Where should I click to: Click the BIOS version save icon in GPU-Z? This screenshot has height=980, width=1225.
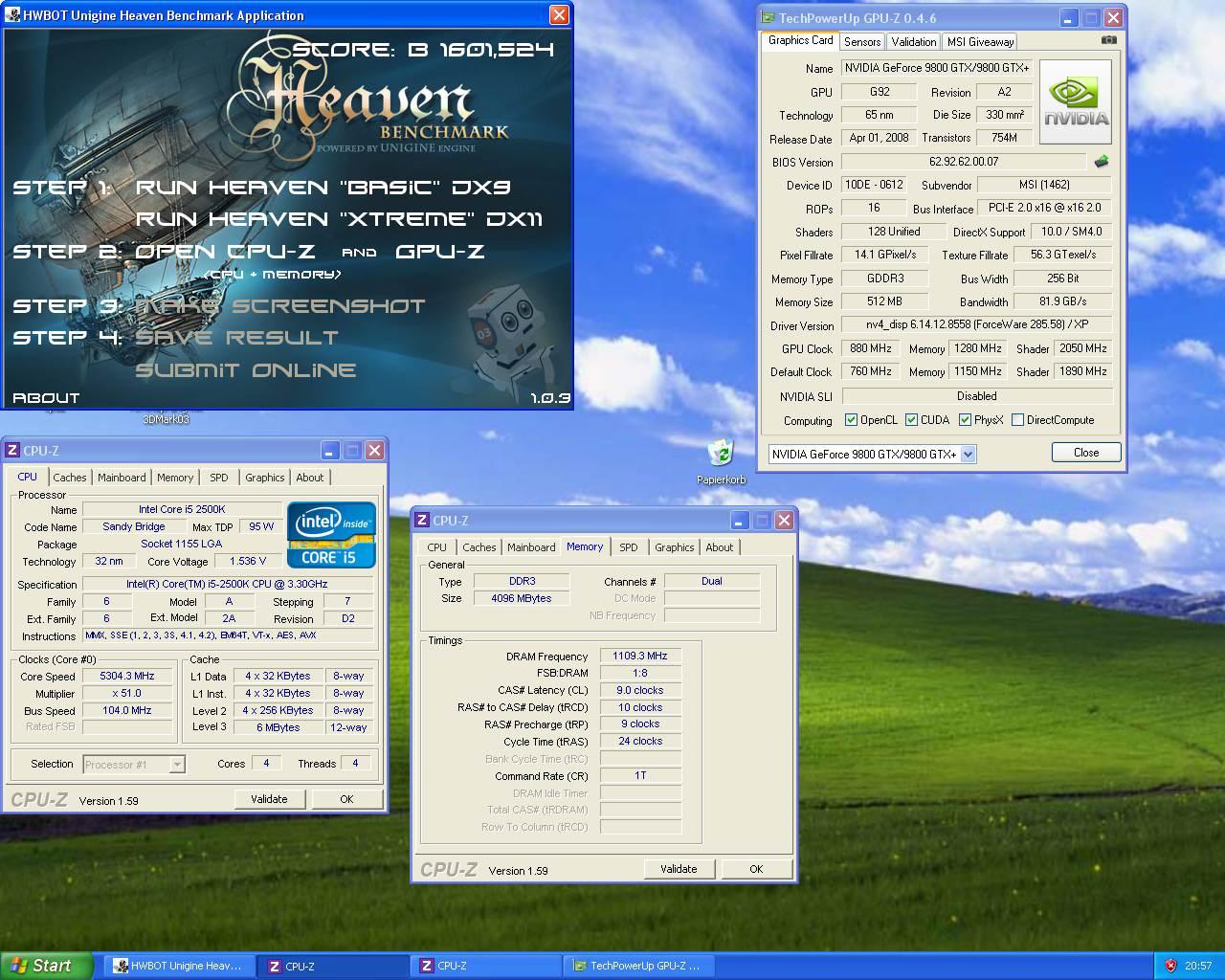[1102, 162]
